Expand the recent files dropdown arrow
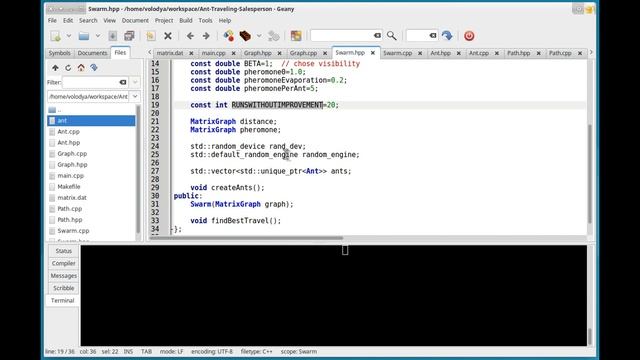 98,36
